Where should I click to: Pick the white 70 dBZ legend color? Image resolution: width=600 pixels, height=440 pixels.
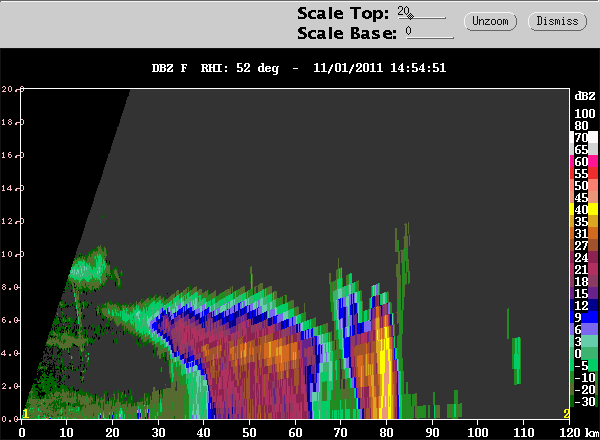click(593, 137)
